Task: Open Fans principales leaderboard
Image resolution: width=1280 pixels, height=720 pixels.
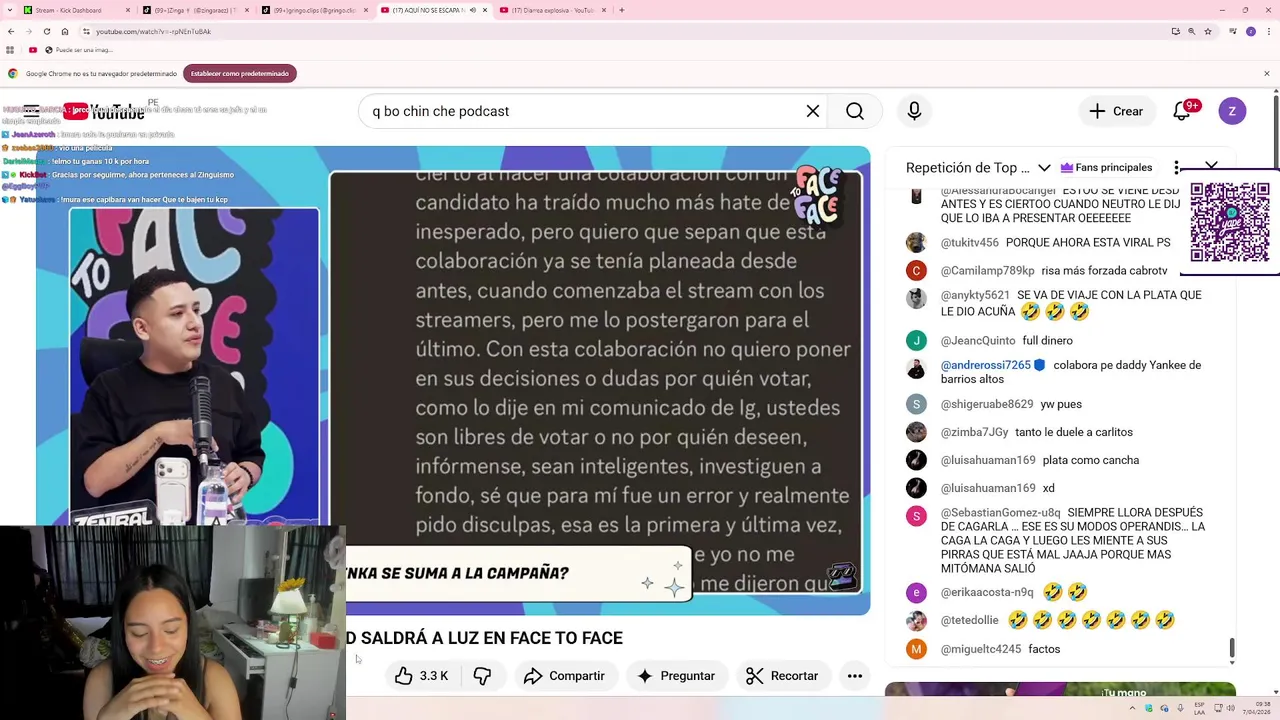Action: pyautogui.click(x=1106, y=167)
